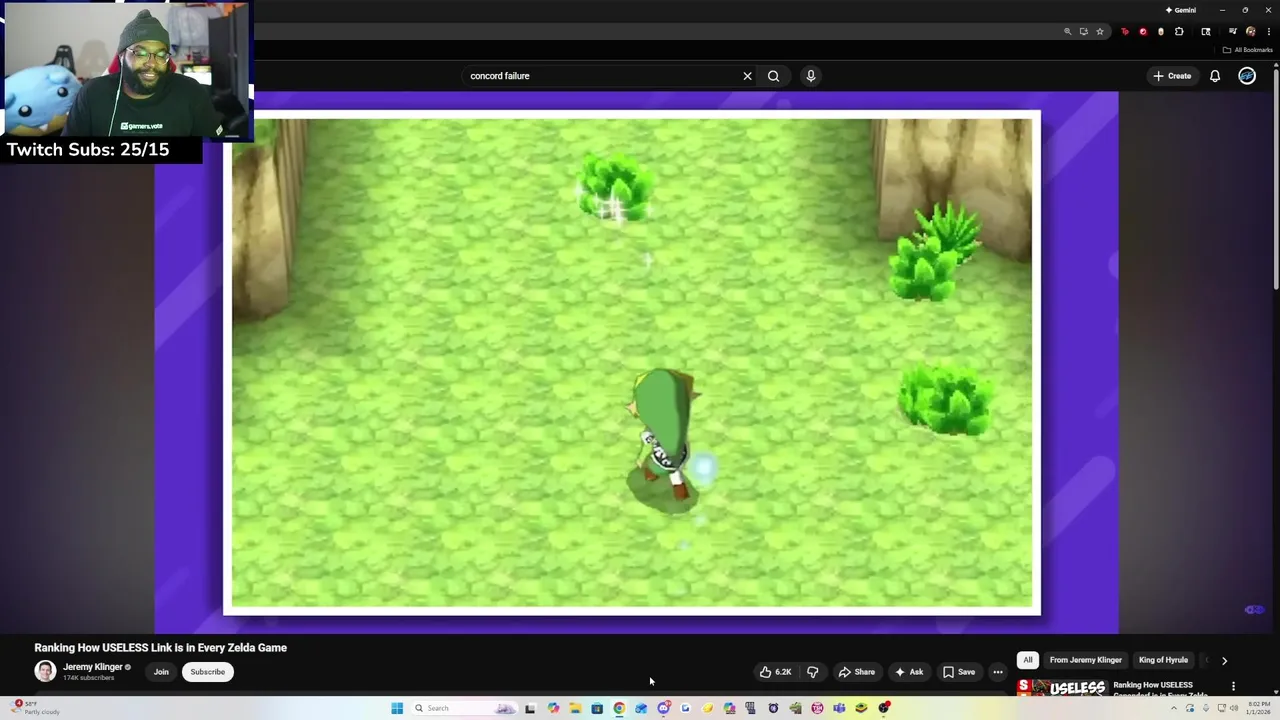Open the Chrome extensions puzzle icon
Image resolution: width=1280 pixels, height=720 pixels.
(x=1179, y=32)
